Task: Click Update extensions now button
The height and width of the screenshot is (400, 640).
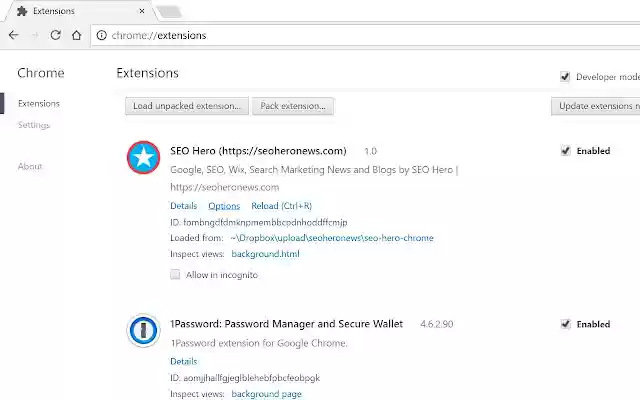Action: click(x=596, y=106)
